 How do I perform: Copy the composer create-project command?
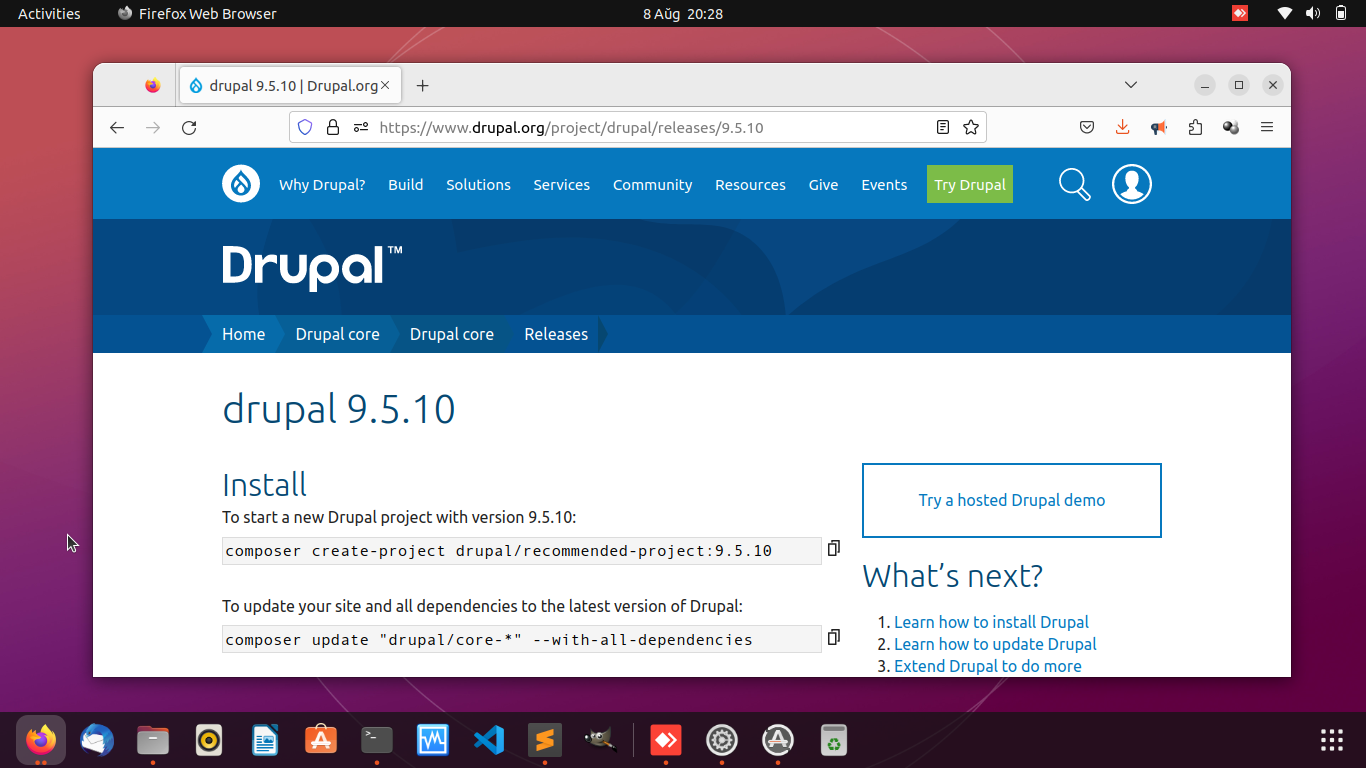tap(833, 548)
